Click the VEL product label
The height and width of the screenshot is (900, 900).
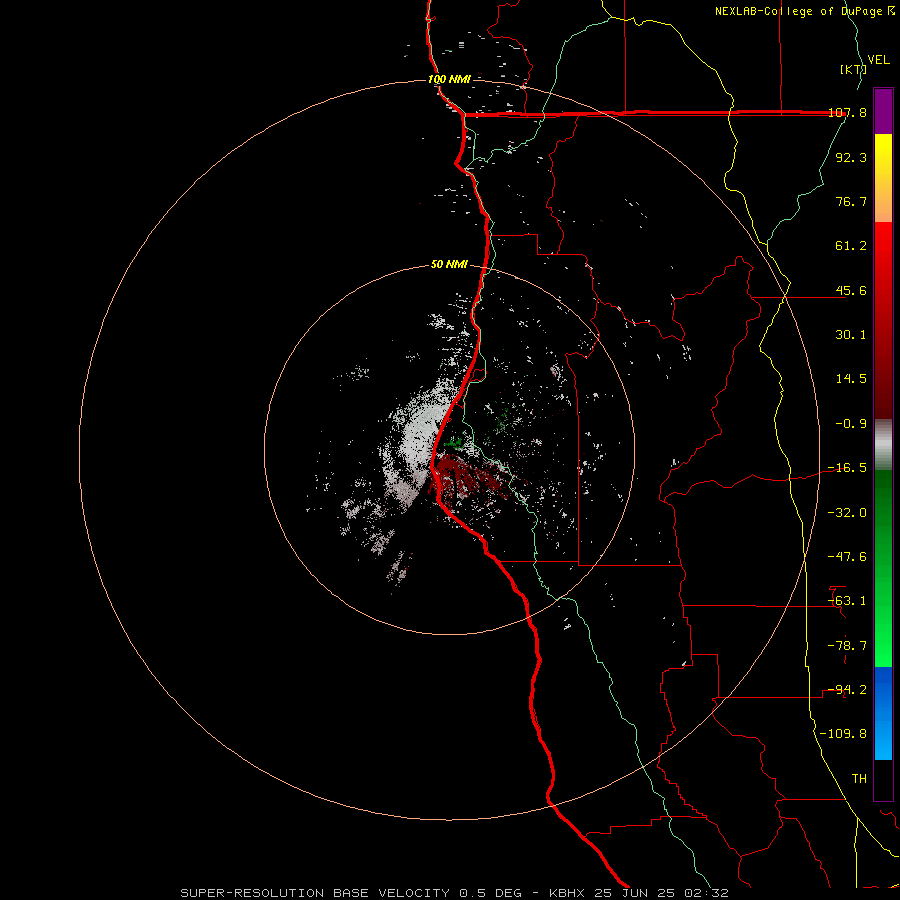(878, 60)
